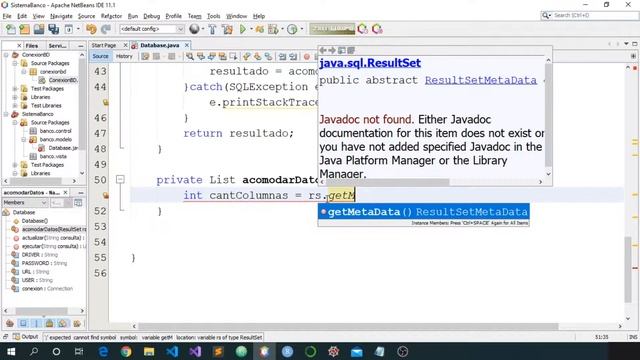Switch to the Files tab
Screen dimensions: 640x360
31,46
